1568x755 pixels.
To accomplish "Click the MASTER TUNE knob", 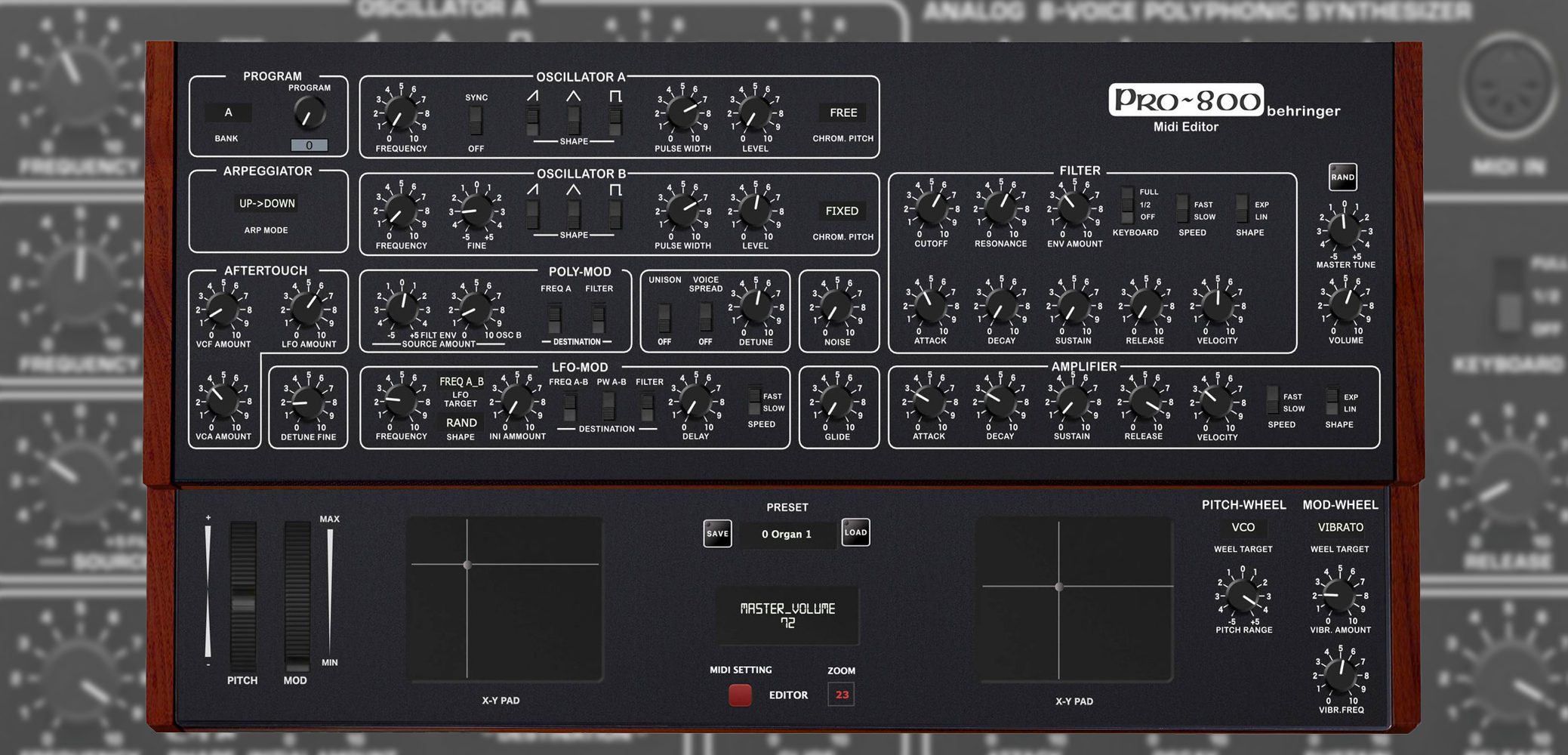I will [x=1344, y=231].
